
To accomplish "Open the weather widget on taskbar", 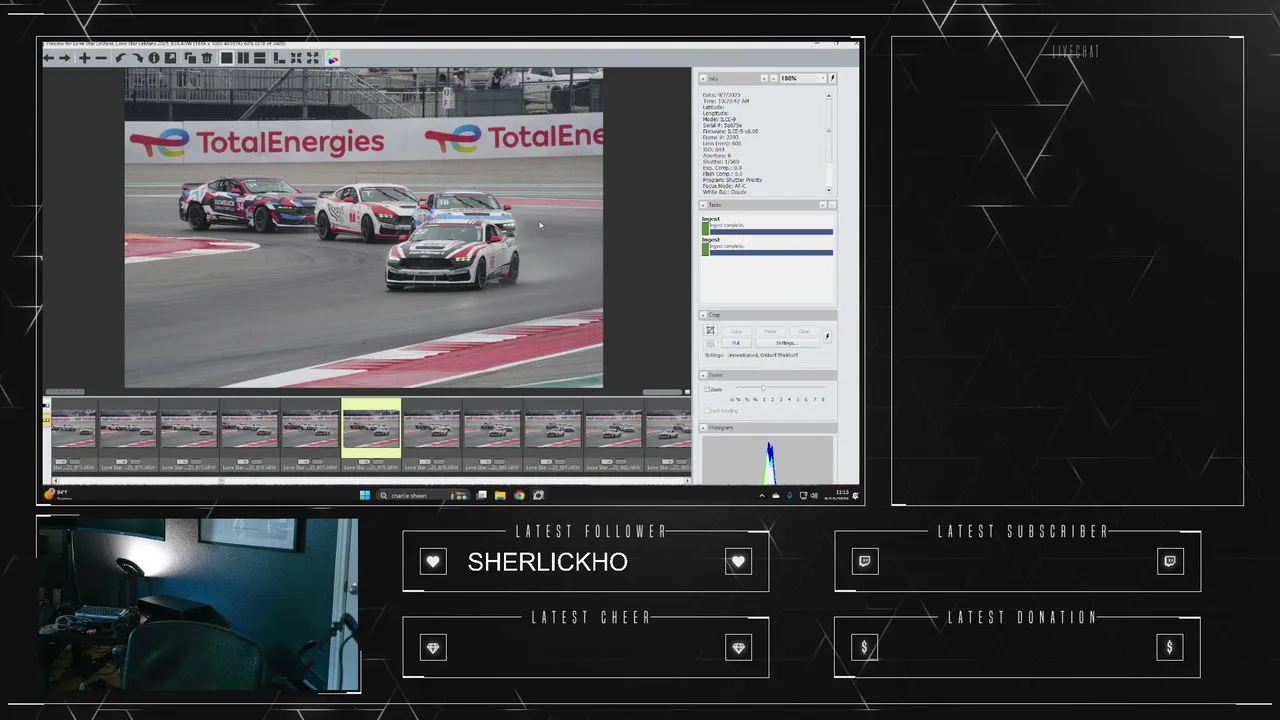I will coord(57,494).
